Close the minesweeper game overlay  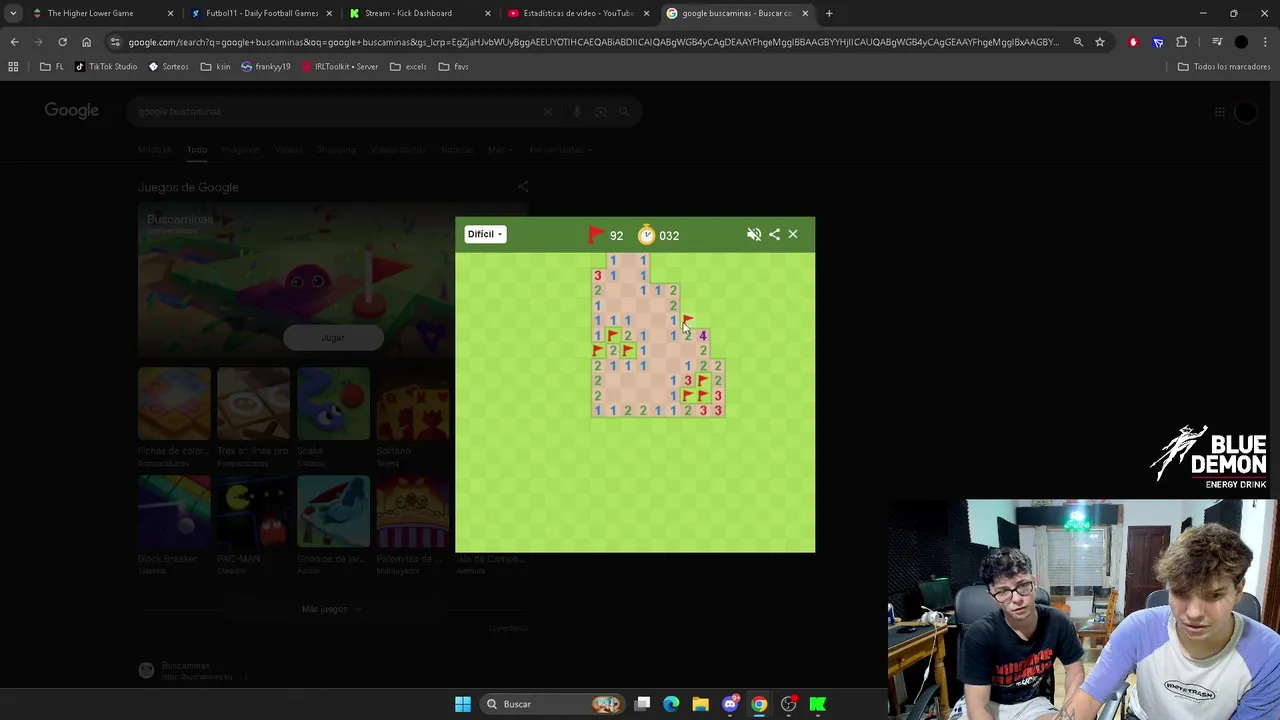coord(793,234)
